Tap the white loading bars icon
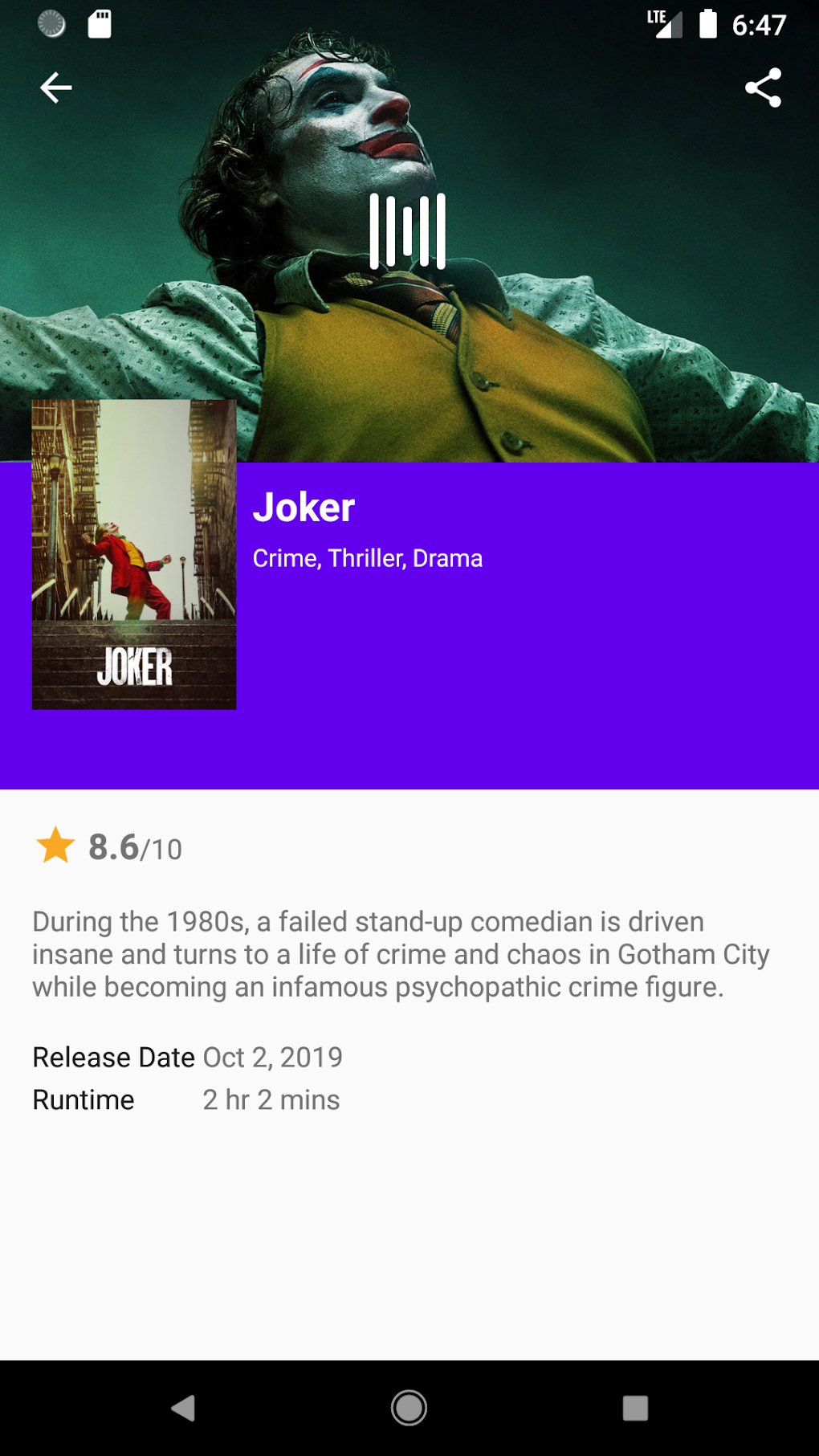 [x=408, y=231]
